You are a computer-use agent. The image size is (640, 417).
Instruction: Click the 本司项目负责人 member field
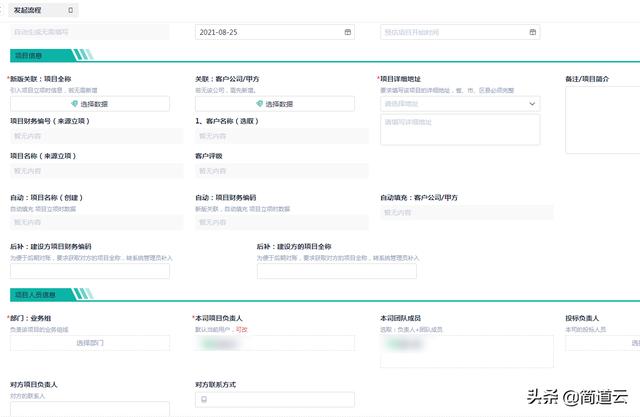click(x=275, y=343)
